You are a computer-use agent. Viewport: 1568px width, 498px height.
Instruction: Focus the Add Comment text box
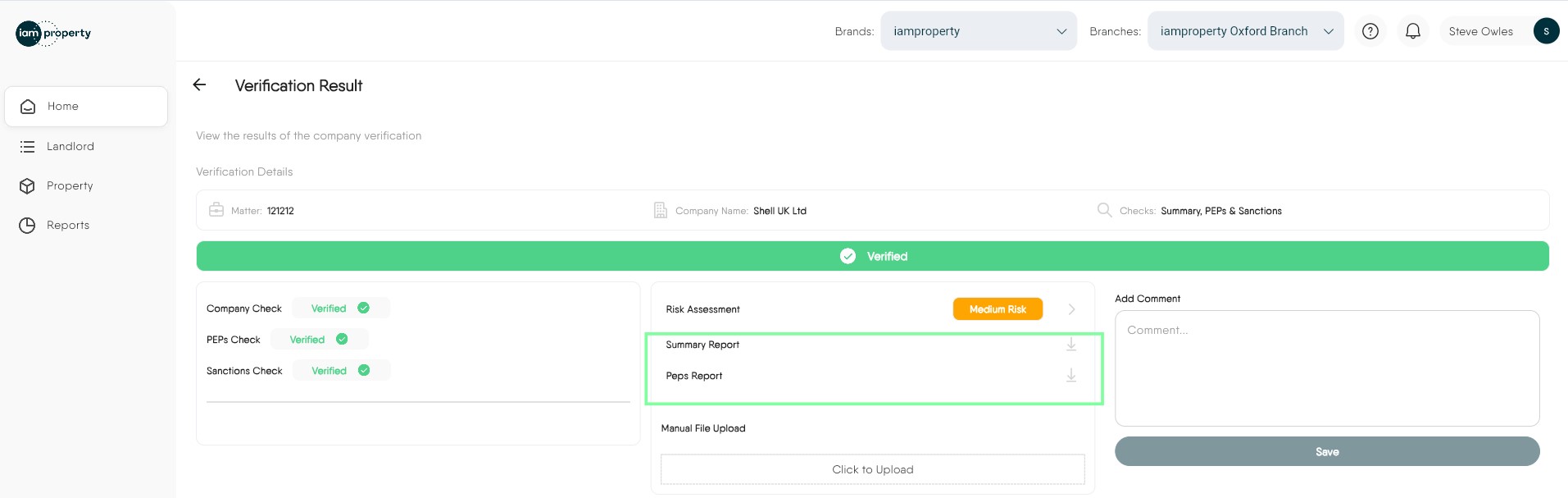[1326, 368]
